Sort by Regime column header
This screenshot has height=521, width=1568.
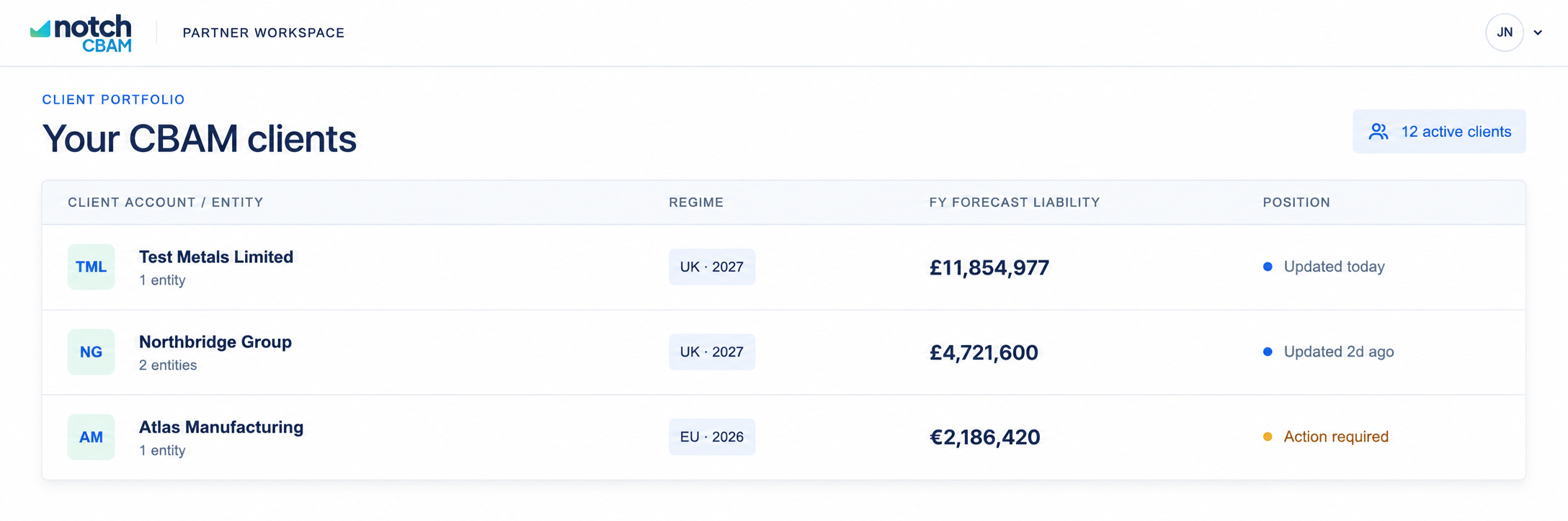pyautogui.click(x=695, y=202)
